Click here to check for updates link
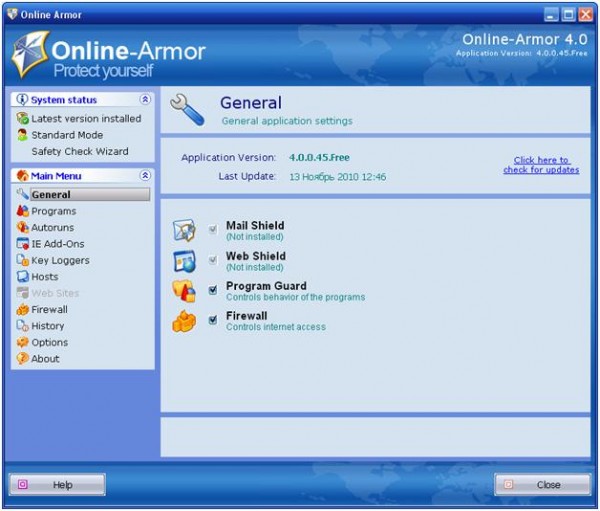This screenshot has width=600, height=511. coord(541,165)
